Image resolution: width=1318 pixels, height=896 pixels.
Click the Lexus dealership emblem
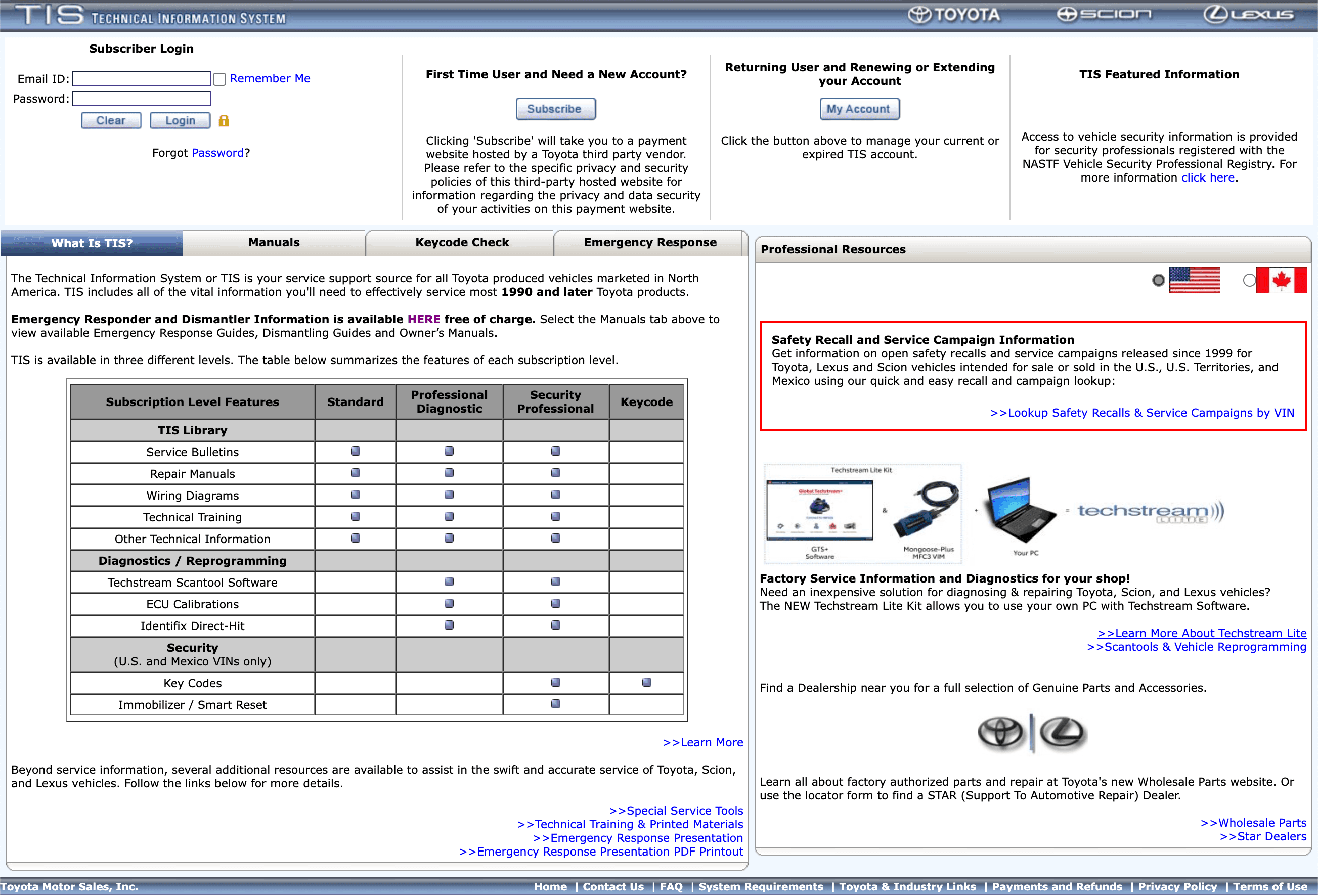(x=1062, y=732)
